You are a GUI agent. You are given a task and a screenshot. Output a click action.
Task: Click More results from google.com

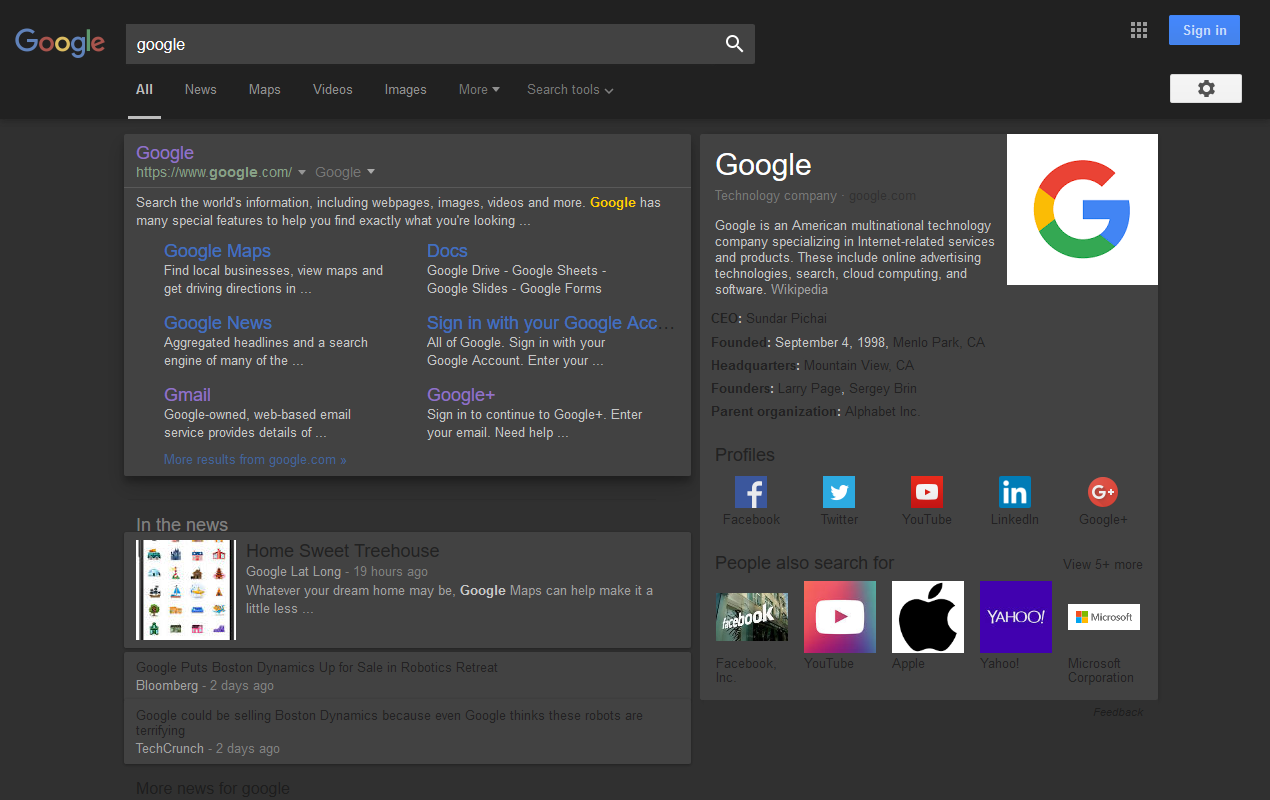pos(255,460)
